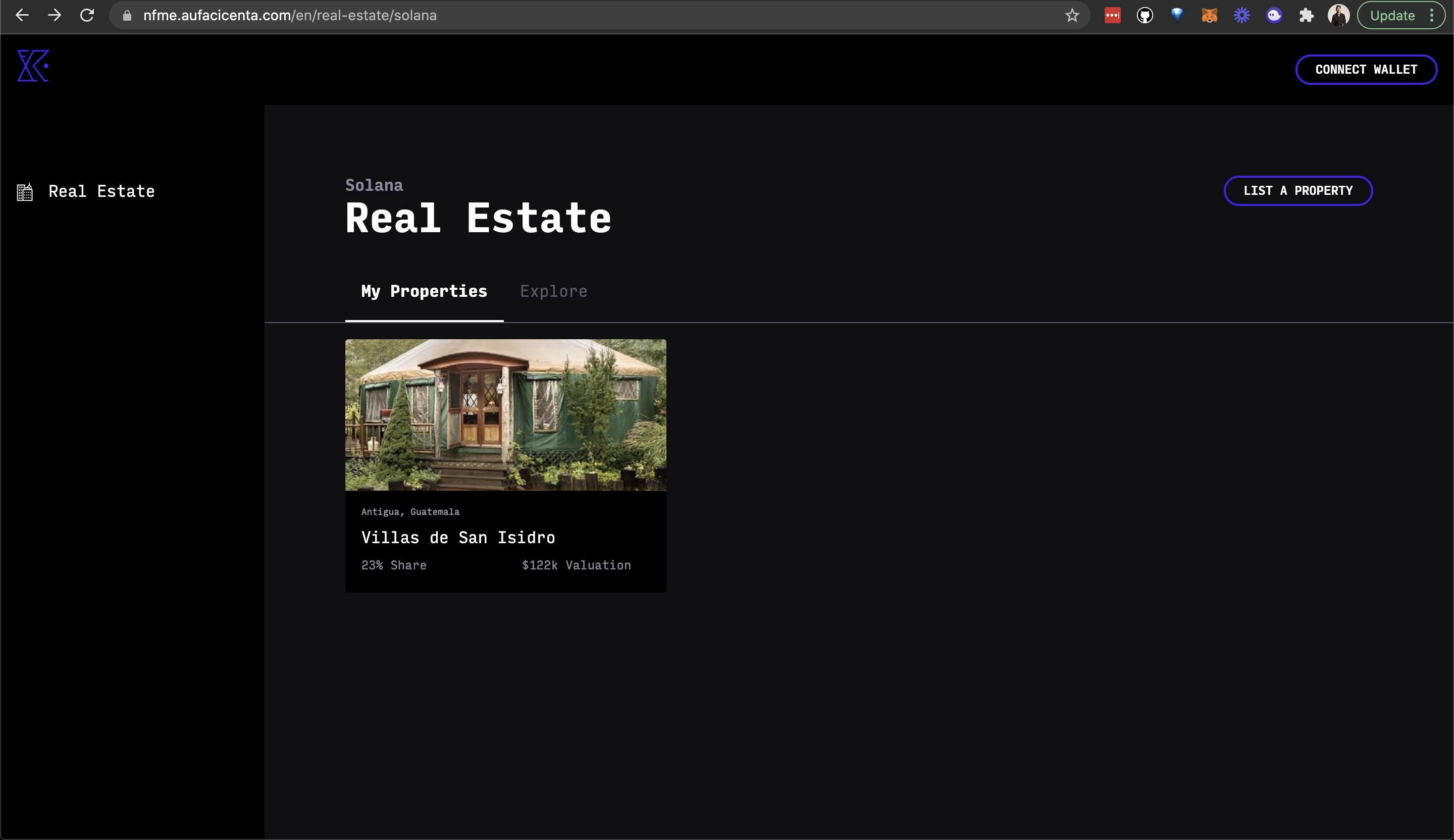Switch to the Explore tab
1454x840 pixels.
click(x=553, y=291)
